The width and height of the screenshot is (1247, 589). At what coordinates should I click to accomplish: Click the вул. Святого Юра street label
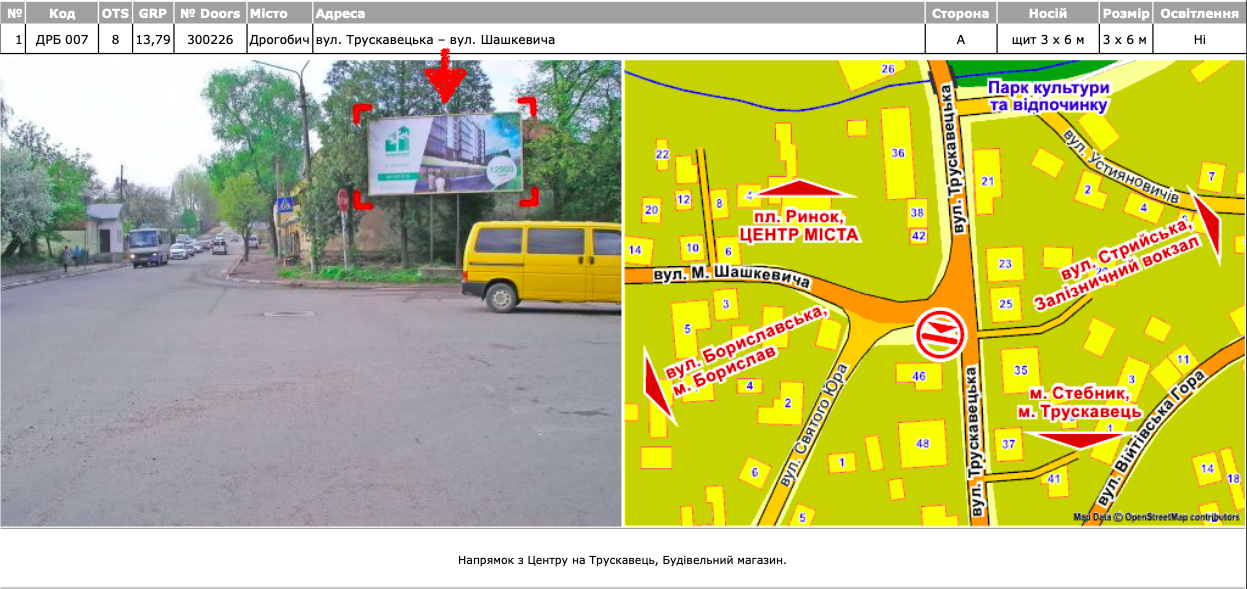coord(814,424)
